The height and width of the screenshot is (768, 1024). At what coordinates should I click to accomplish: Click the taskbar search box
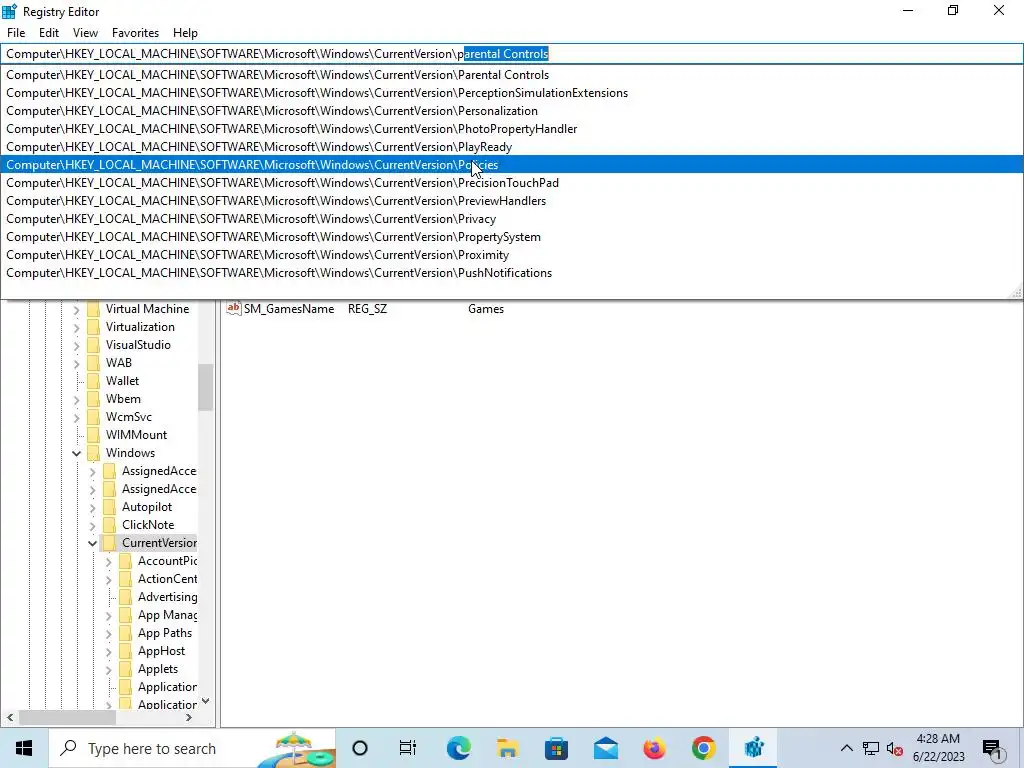pos(191,748)
